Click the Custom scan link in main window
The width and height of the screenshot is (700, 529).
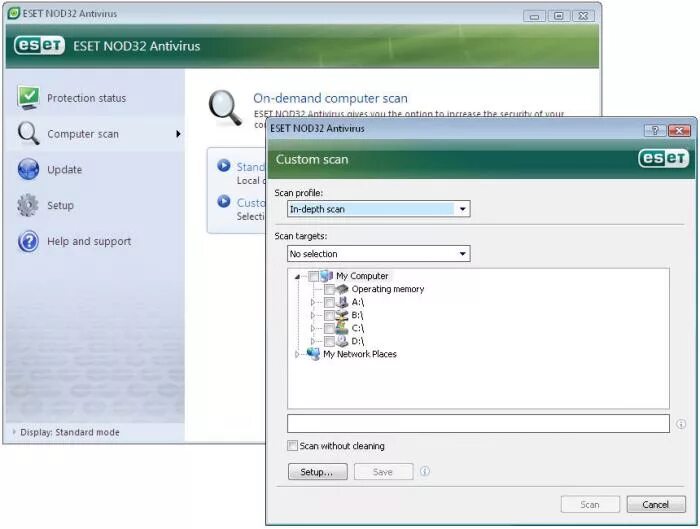[250, 203]
